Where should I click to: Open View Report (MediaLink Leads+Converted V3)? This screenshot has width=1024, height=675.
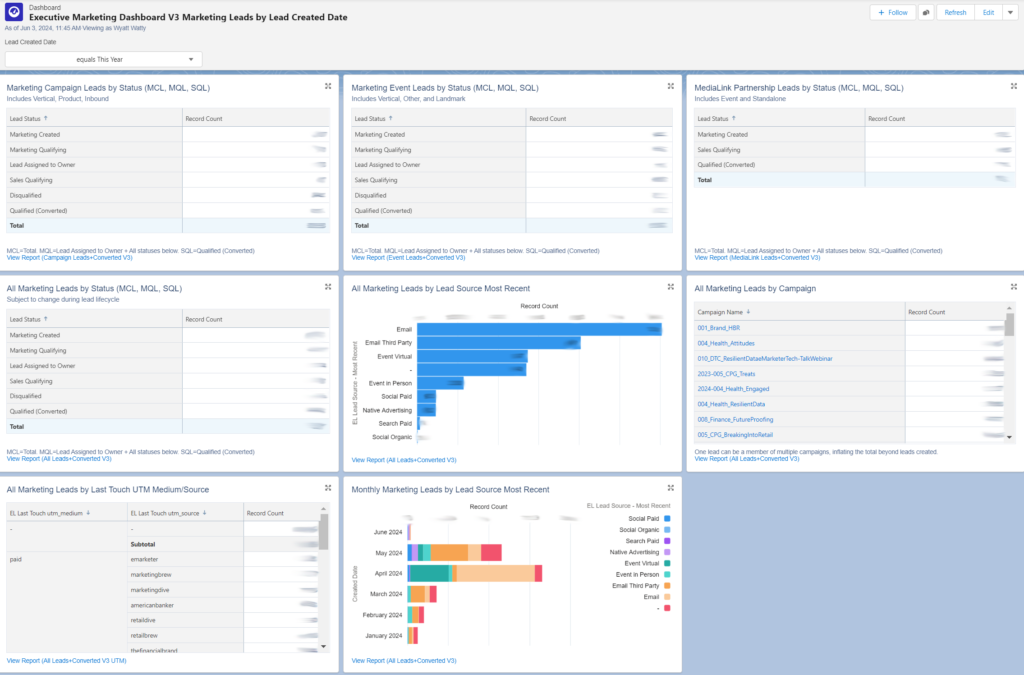[x=757, y=258]
